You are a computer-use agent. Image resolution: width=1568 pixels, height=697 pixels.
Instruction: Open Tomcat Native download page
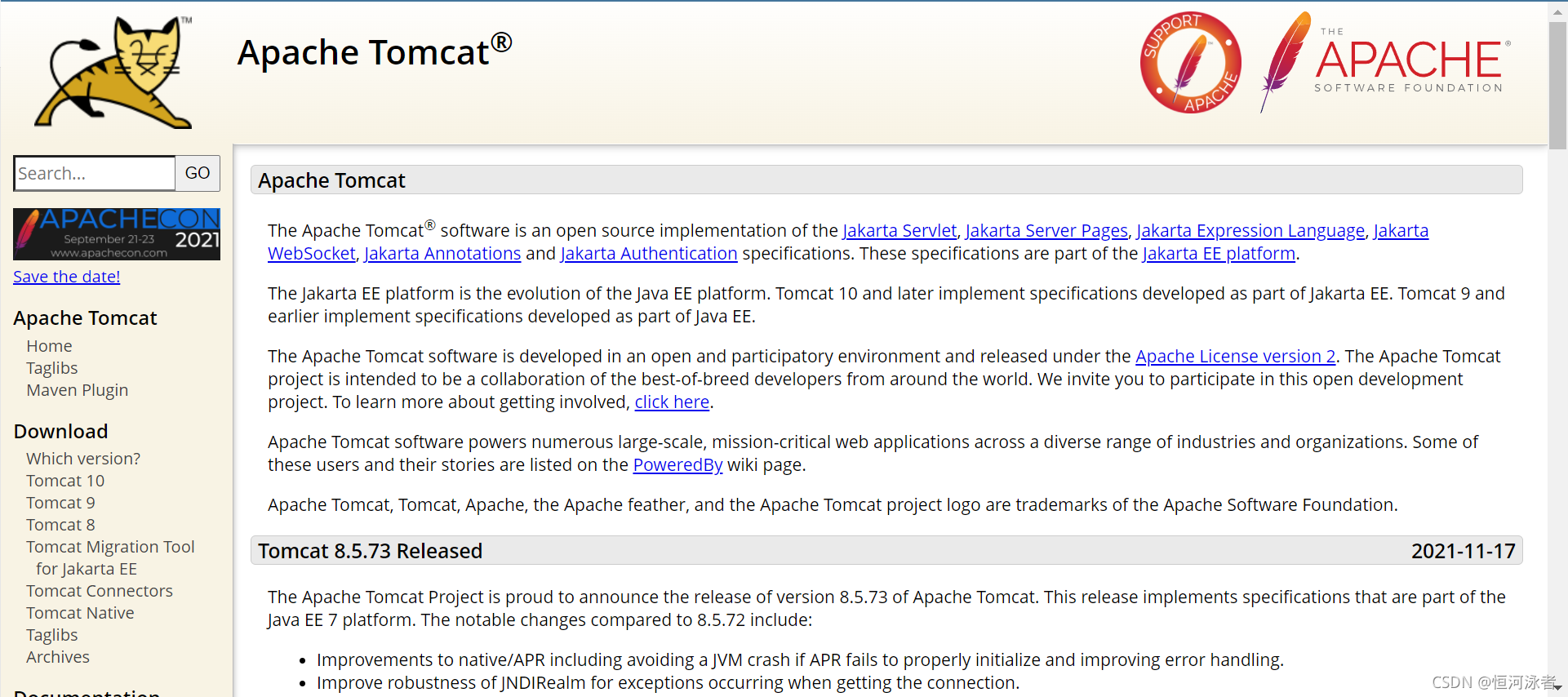pyautogui.click(x=80, y=613)
